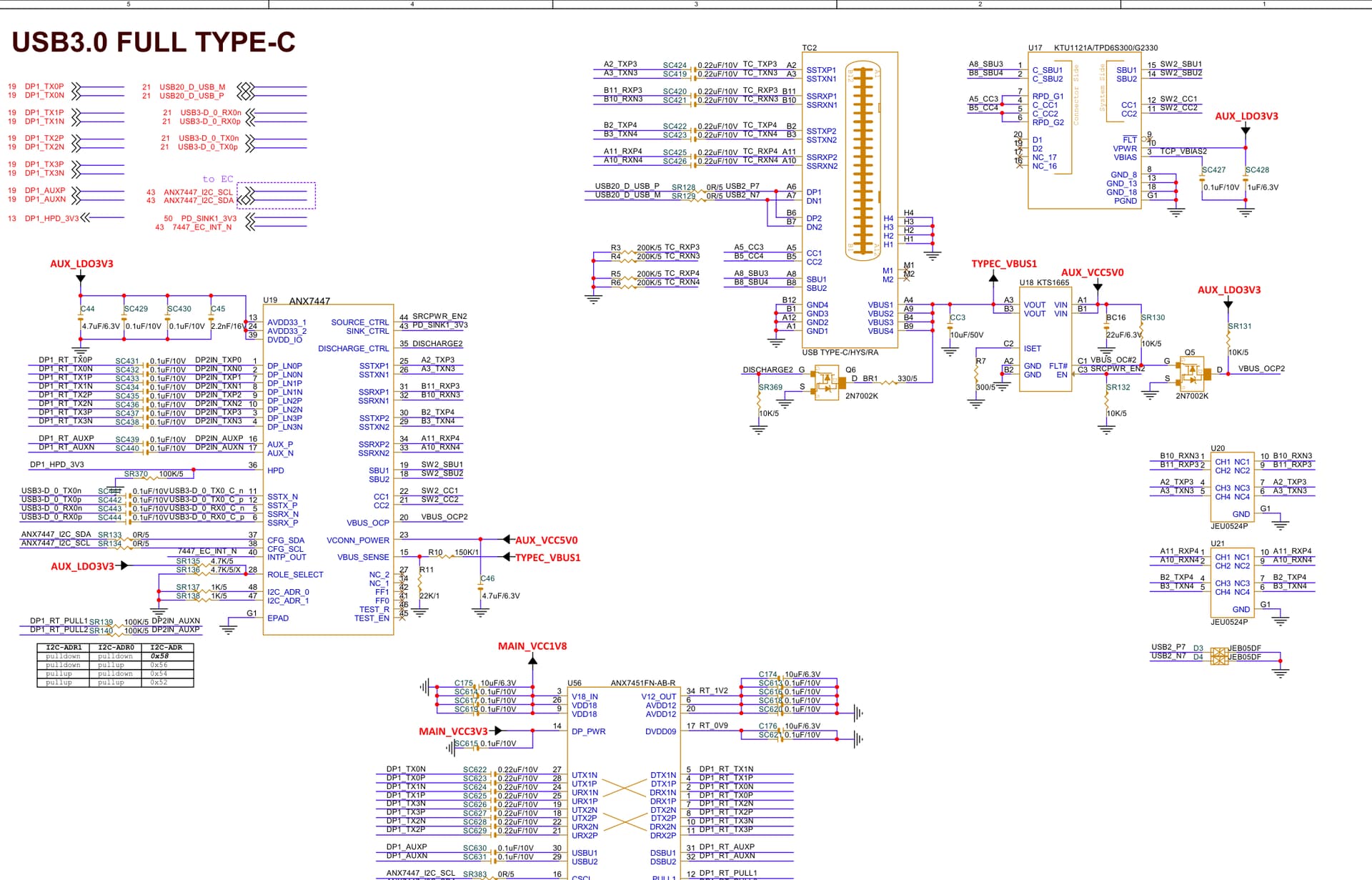Select the DP_PWR pin name on U56
The width and height of the screenshot is (1372, 880).
click(x=589, y=732)
